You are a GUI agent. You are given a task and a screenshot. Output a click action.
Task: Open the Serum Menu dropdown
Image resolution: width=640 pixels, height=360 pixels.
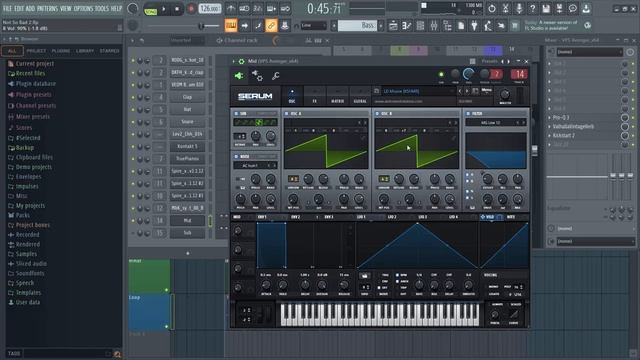click(x=486, y=91)
